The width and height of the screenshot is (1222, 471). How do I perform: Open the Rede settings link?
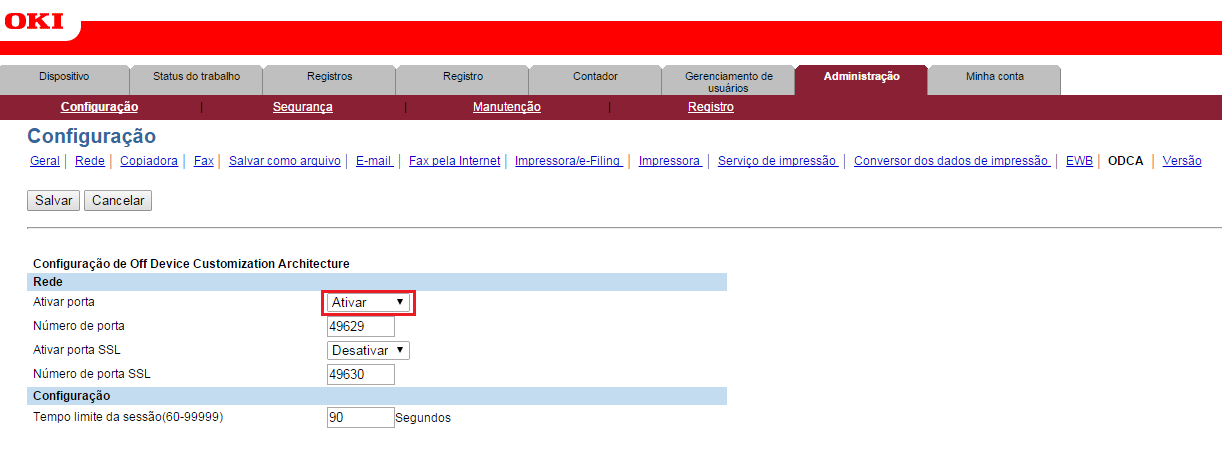pyautogui.click(x=90, y=161)
